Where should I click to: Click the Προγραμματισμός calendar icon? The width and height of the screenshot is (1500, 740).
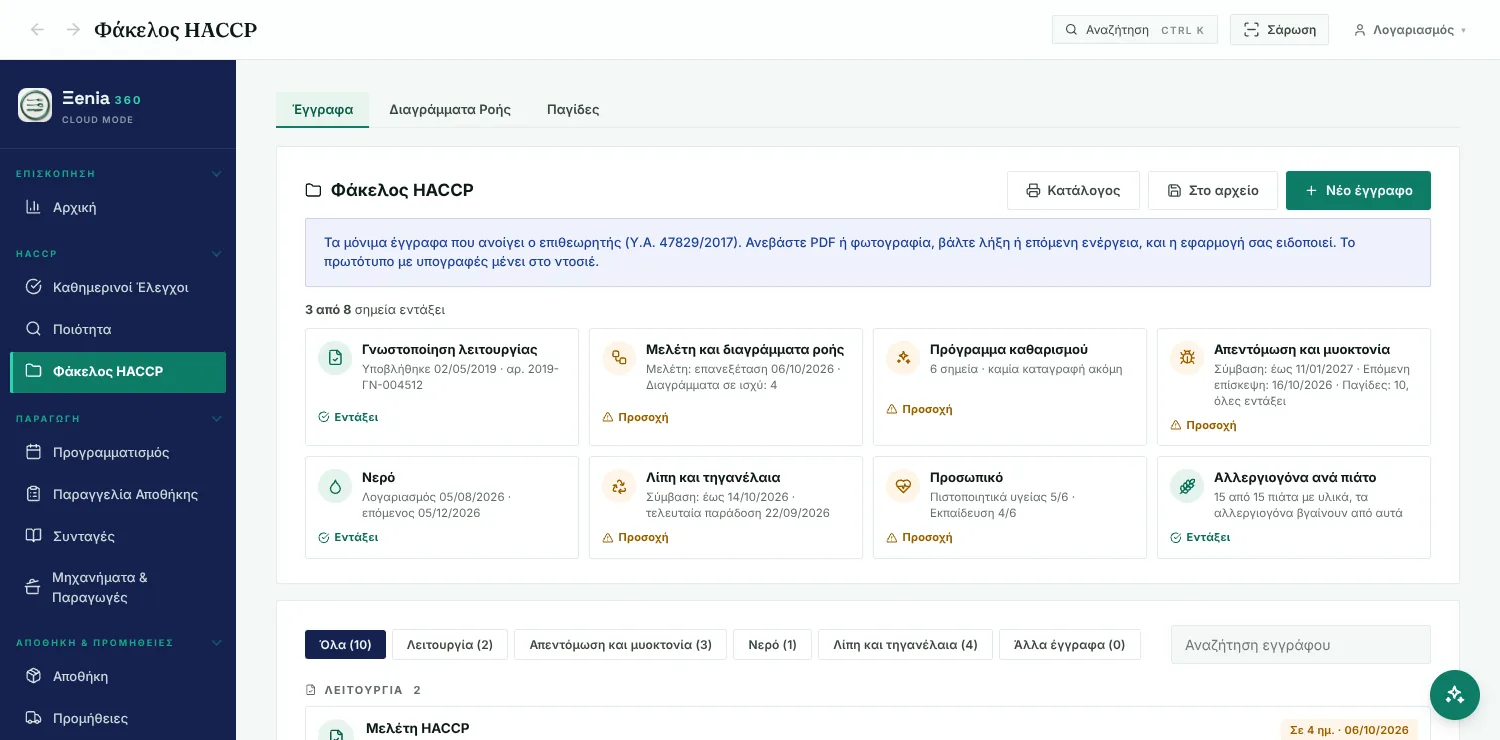click(x=33, y=452)
